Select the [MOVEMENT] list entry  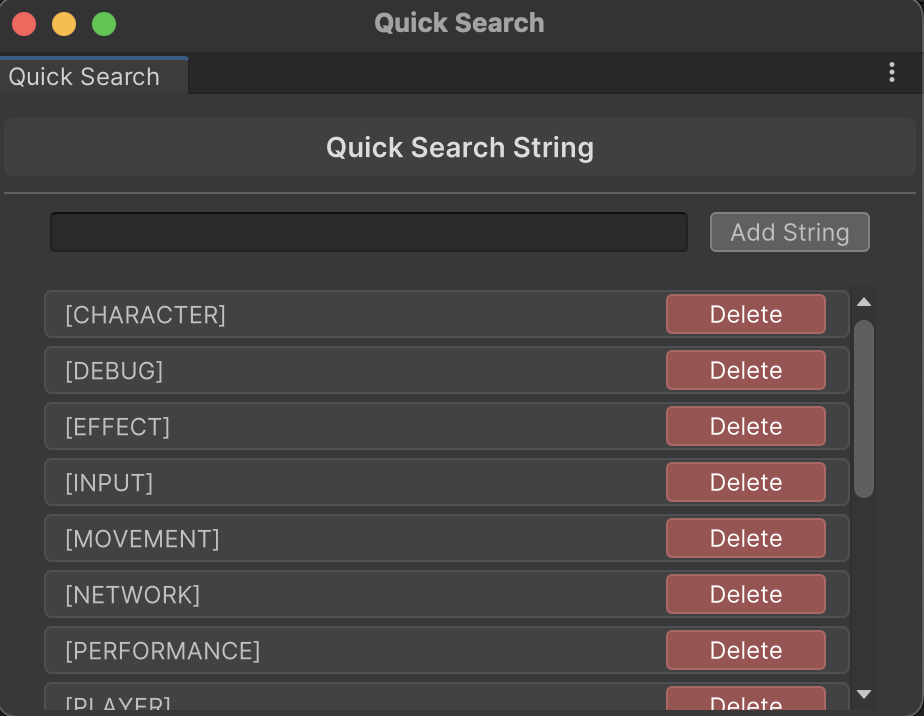[300, 538]
